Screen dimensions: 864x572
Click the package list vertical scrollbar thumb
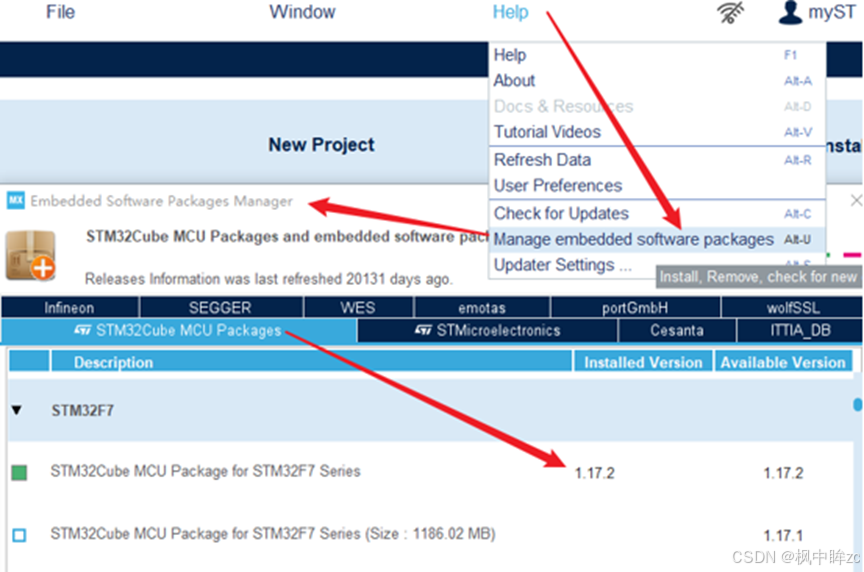[857, 404]
